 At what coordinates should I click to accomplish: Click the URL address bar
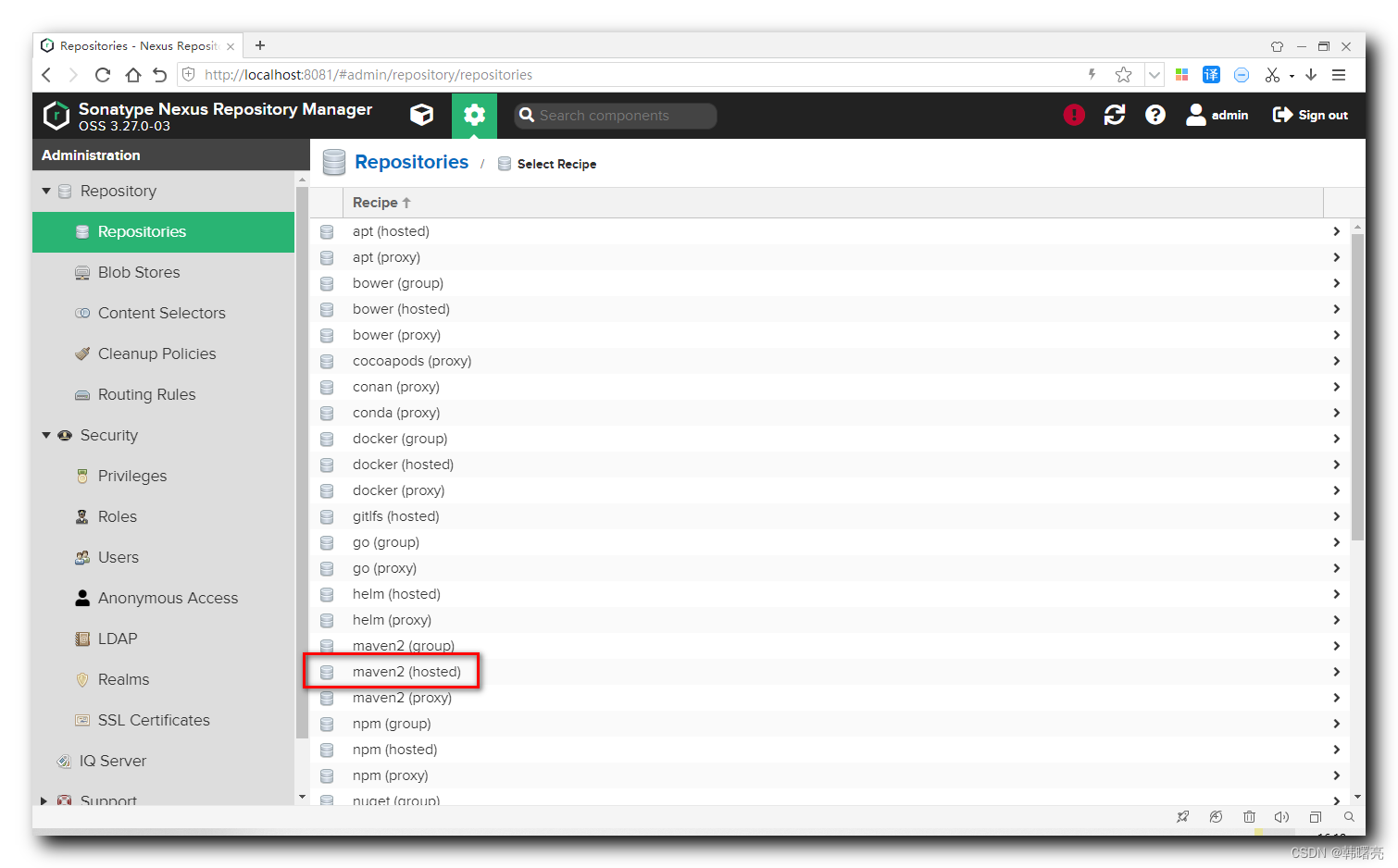(x=639, y=75)
